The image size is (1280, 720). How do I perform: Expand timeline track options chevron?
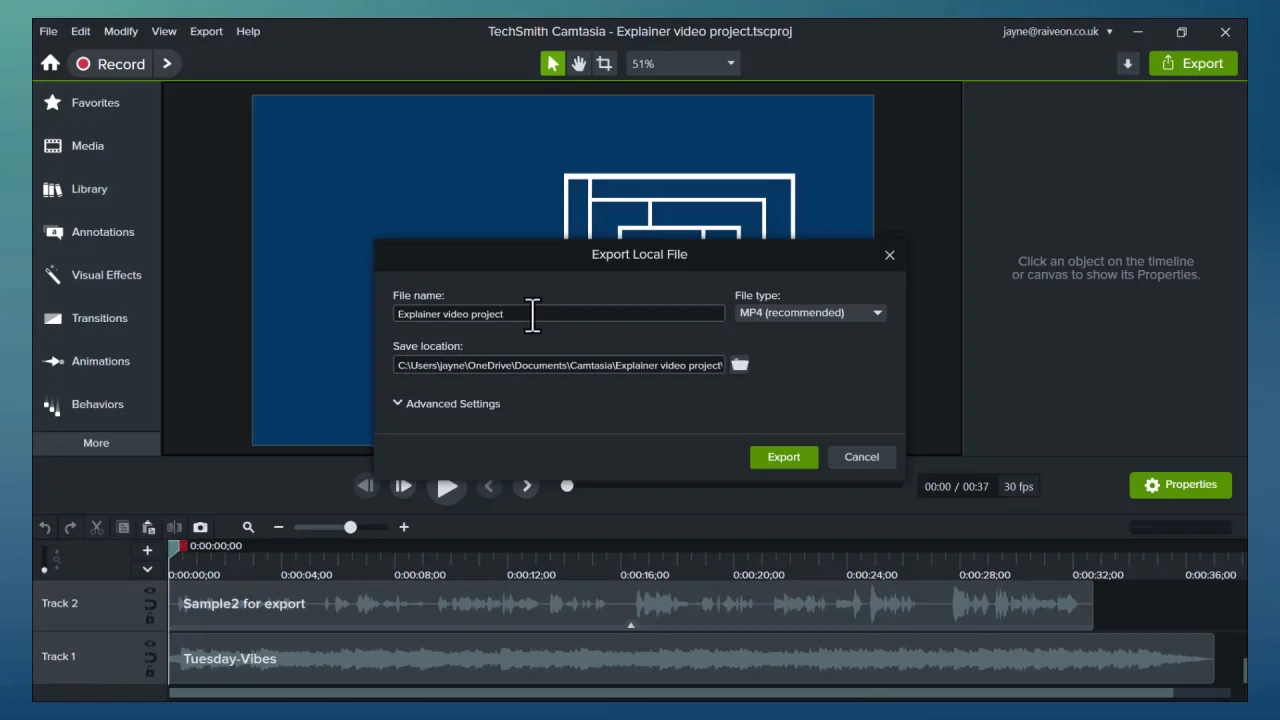[147, 569]
